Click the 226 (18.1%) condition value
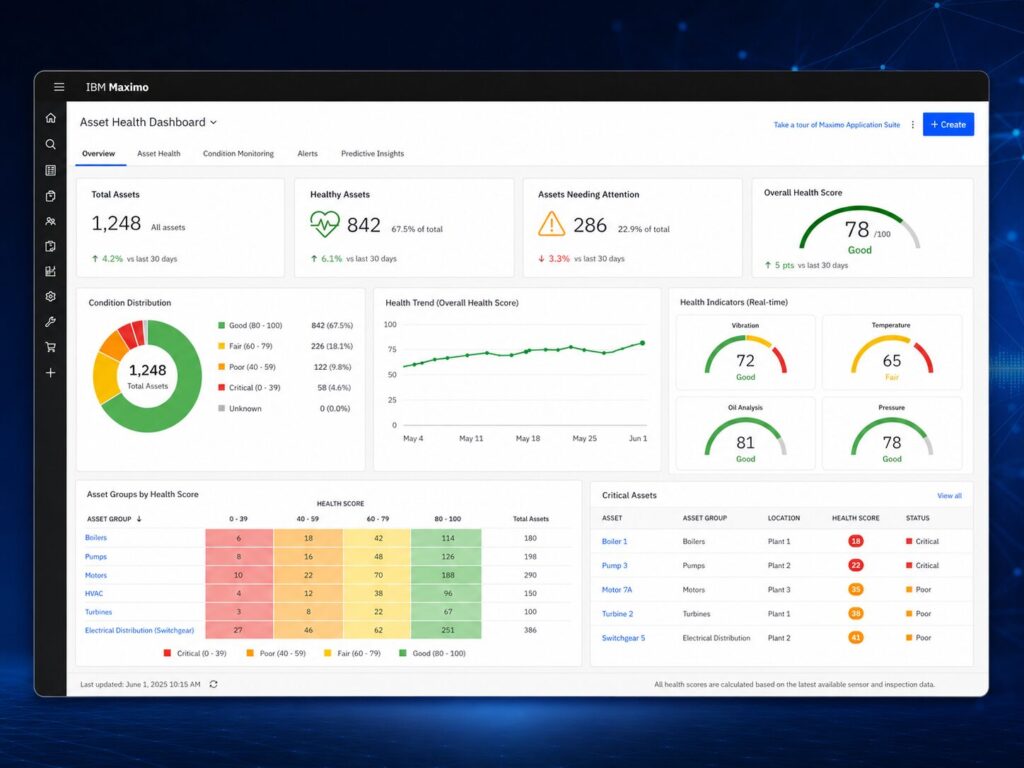1024x768 pixels. click(x=332, y=346)
